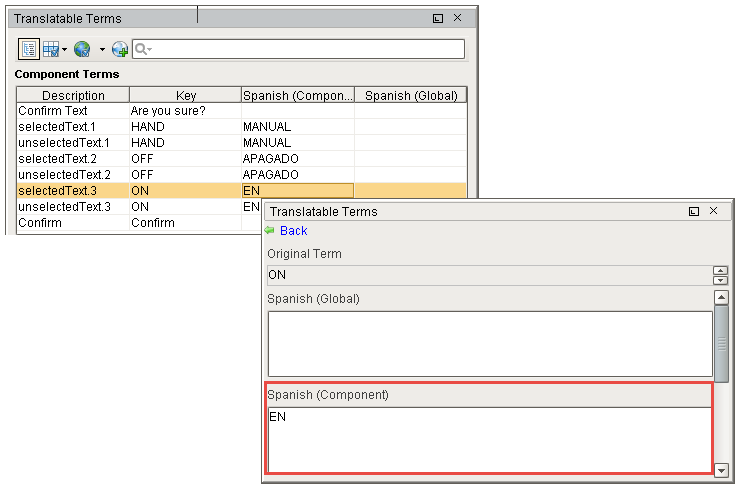Image resolution: width=740 pixels, height=490 pixels.
Task: Select the selectedText.2 row
Action: 242,159
